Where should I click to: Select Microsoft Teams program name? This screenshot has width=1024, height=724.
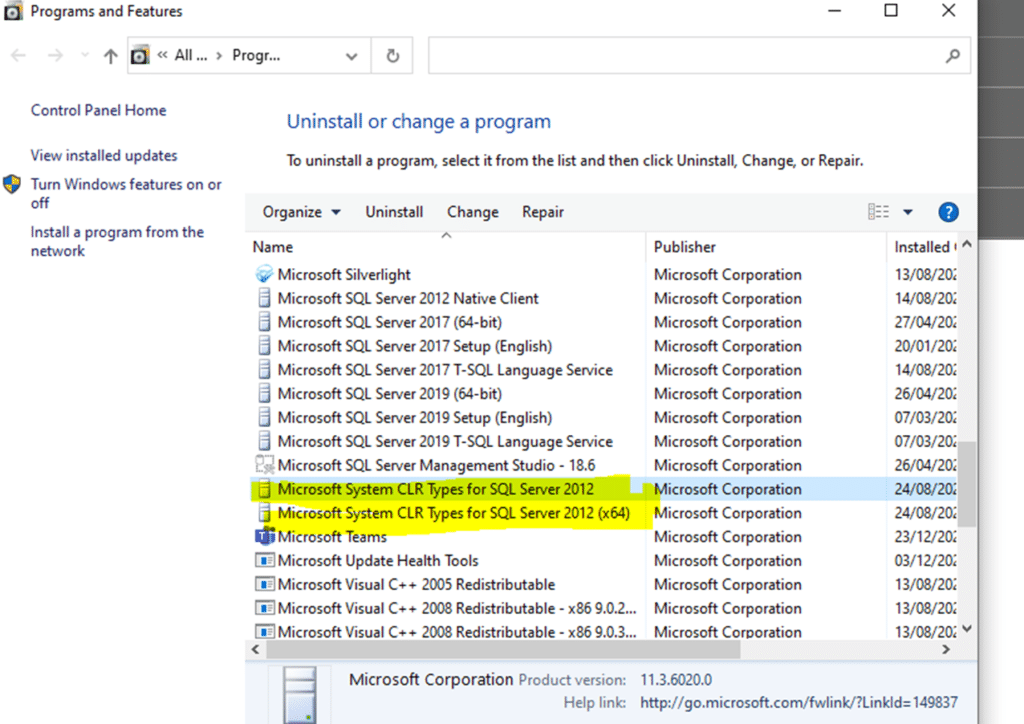332,537
